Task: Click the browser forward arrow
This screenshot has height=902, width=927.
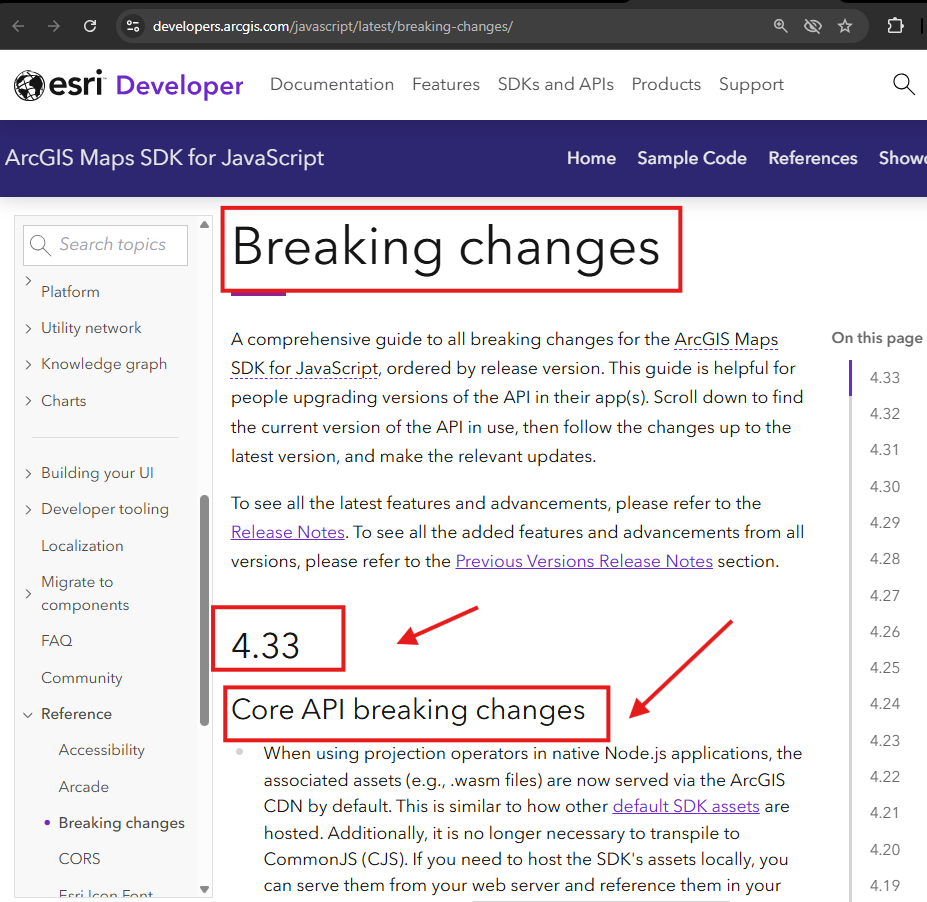Action: pyautogui.click(x=54, y=26)
